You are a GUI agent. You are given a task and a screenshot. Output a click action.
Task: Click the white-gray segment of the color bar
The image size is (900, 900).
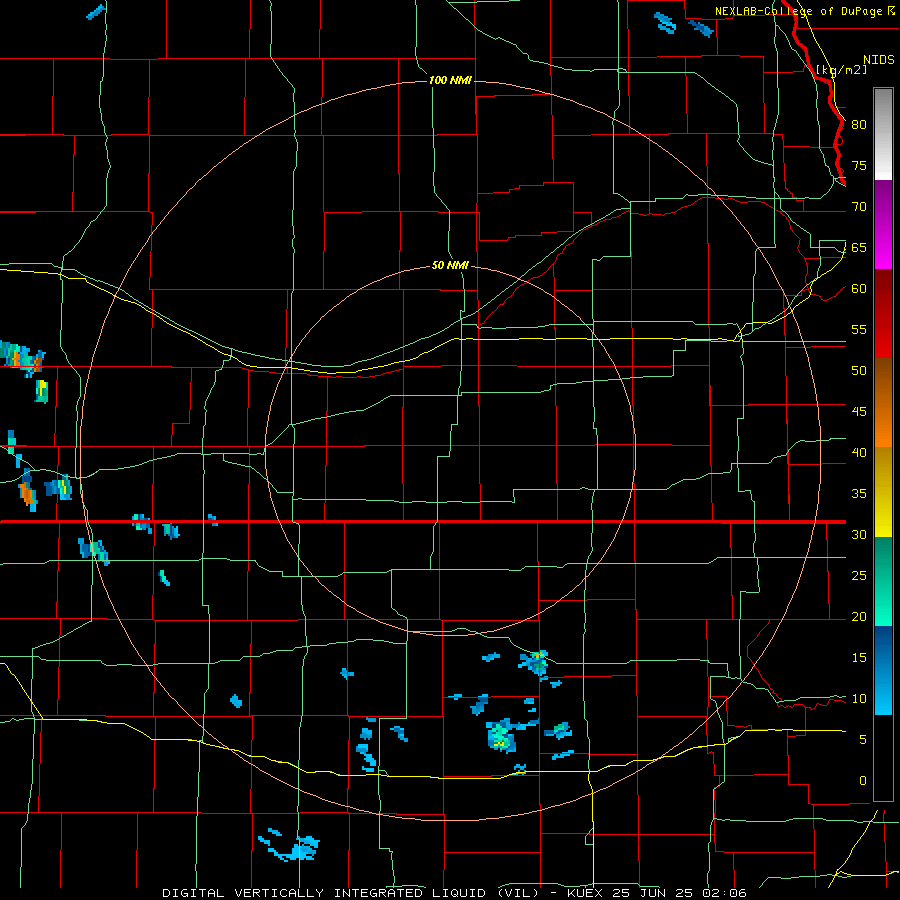pyautogui.click(x=883, y=134)
